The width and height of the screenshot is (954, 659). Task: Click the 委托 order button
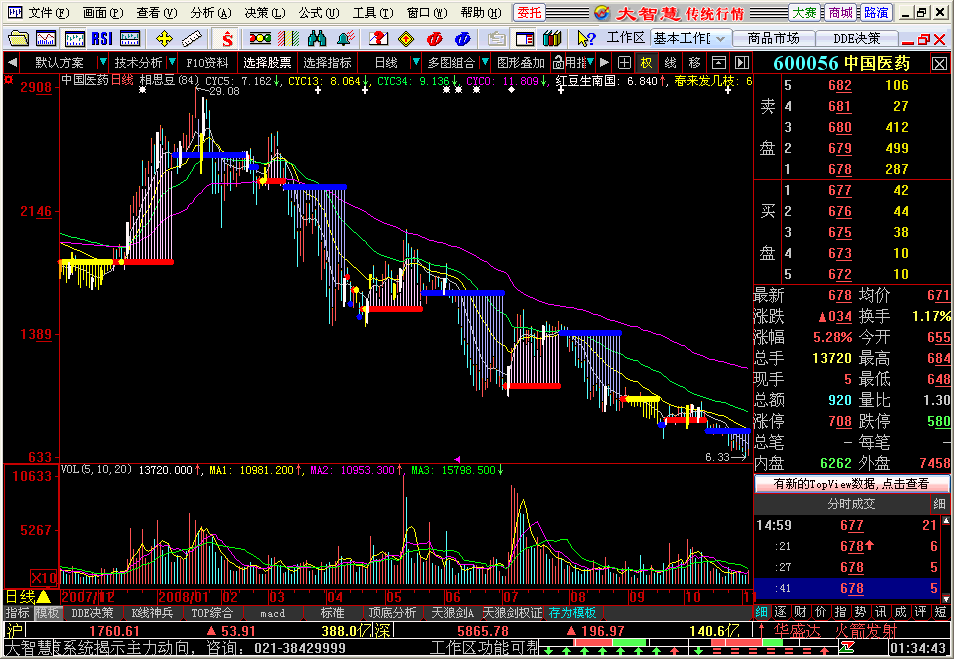529,12
